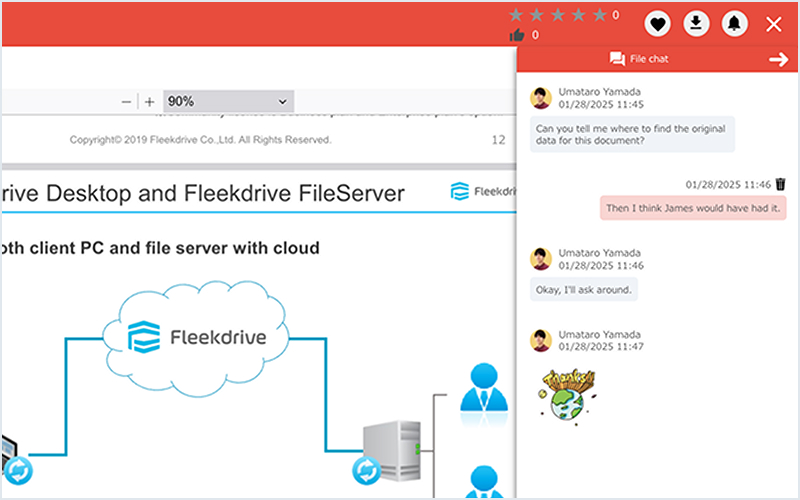
Task: Click the File chat speech bubble icon
Action: pyautogui.click(x=617, y=59)
